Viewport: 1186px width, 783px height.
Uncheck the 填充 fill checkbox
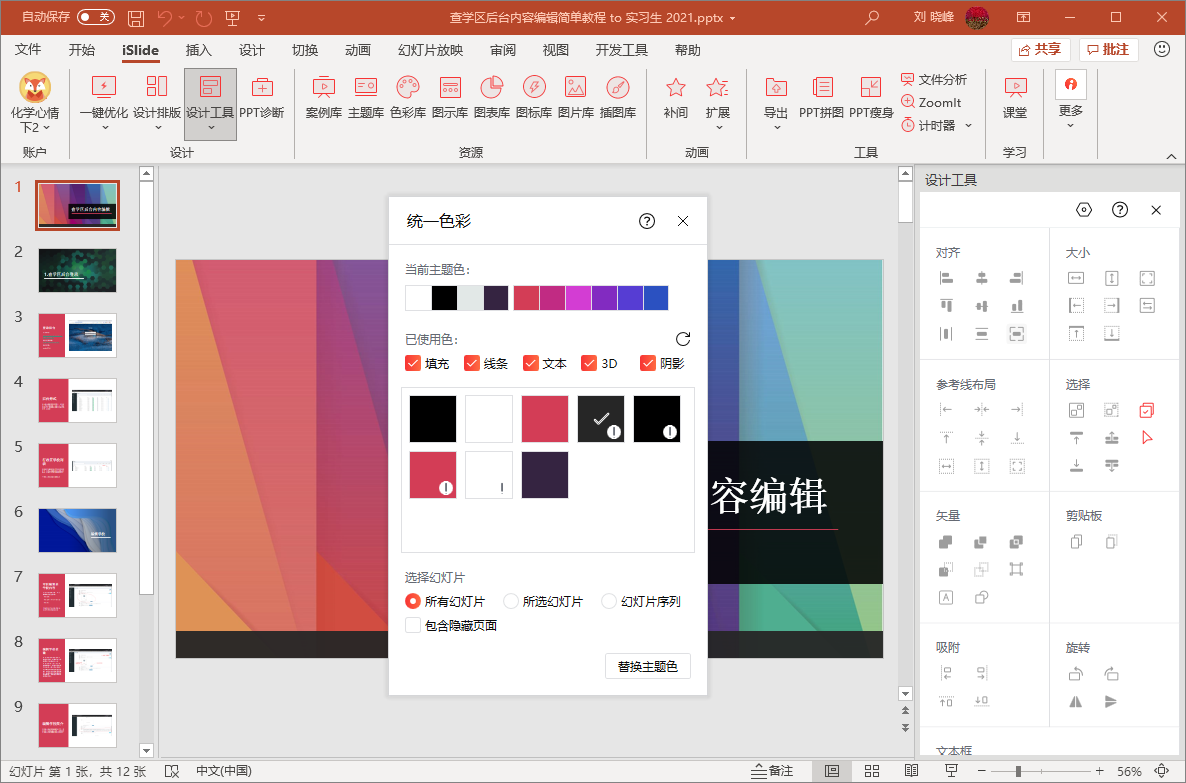click(x=413, y=363)
